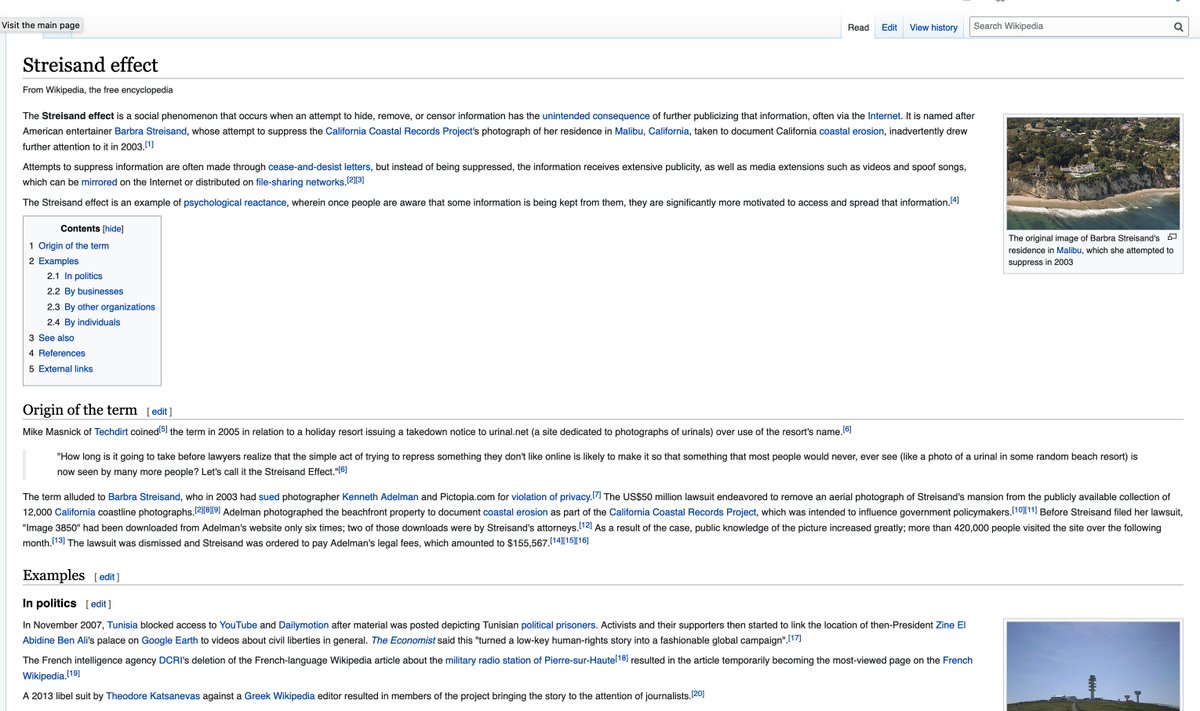Open Google Earth link

click(169, 639)
